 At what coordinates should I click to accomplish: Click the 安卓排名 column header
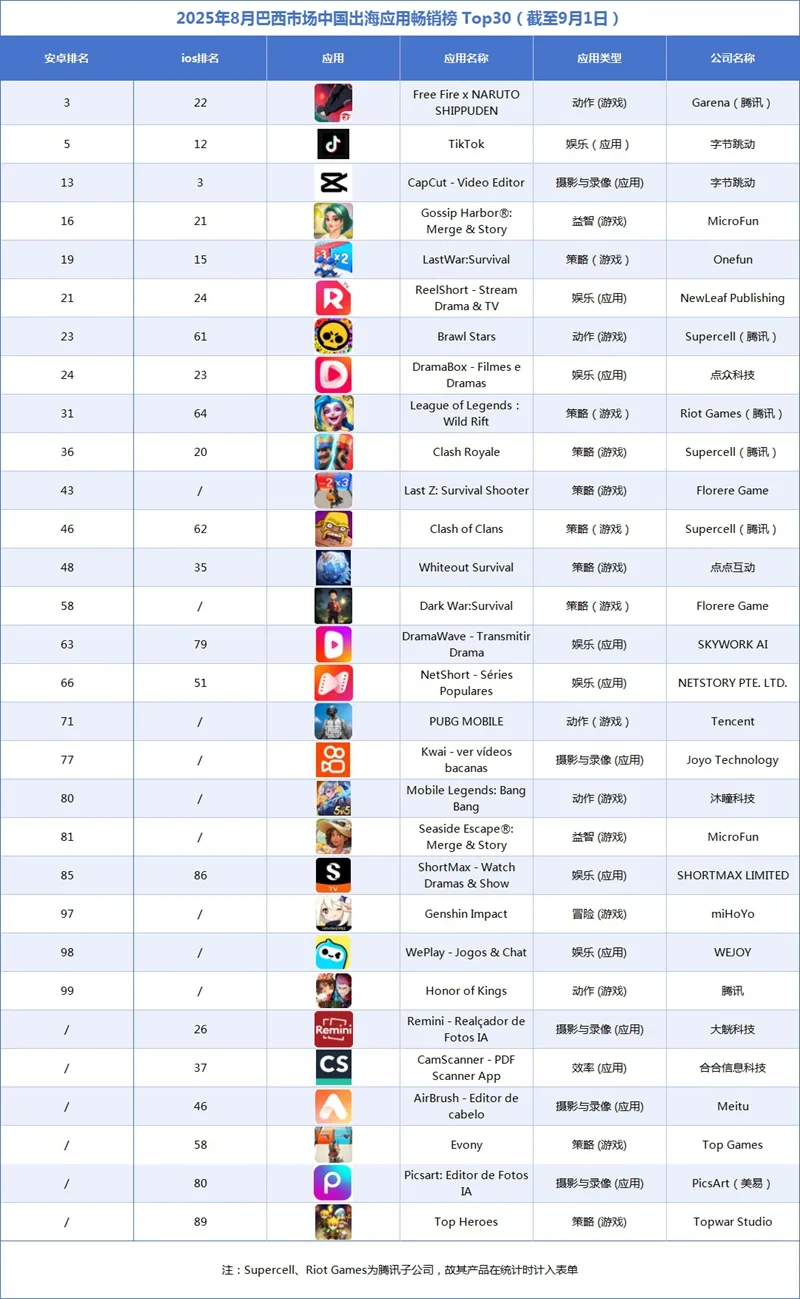(x=67, y=58)
